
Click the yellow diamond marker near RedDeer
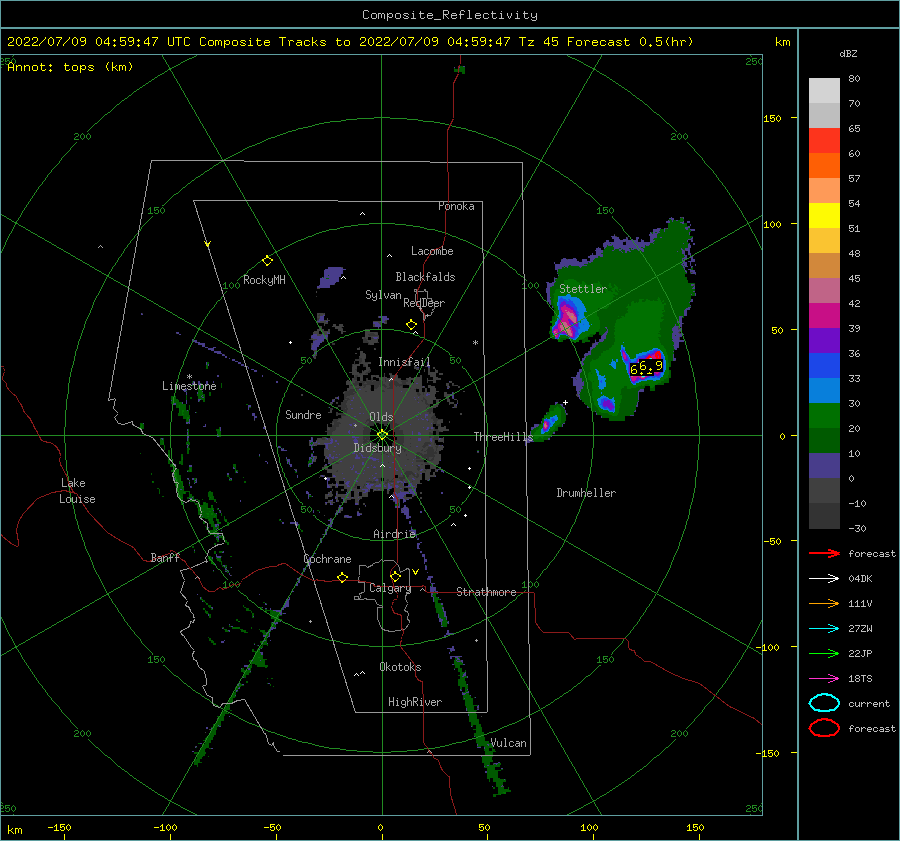[411, 325]
